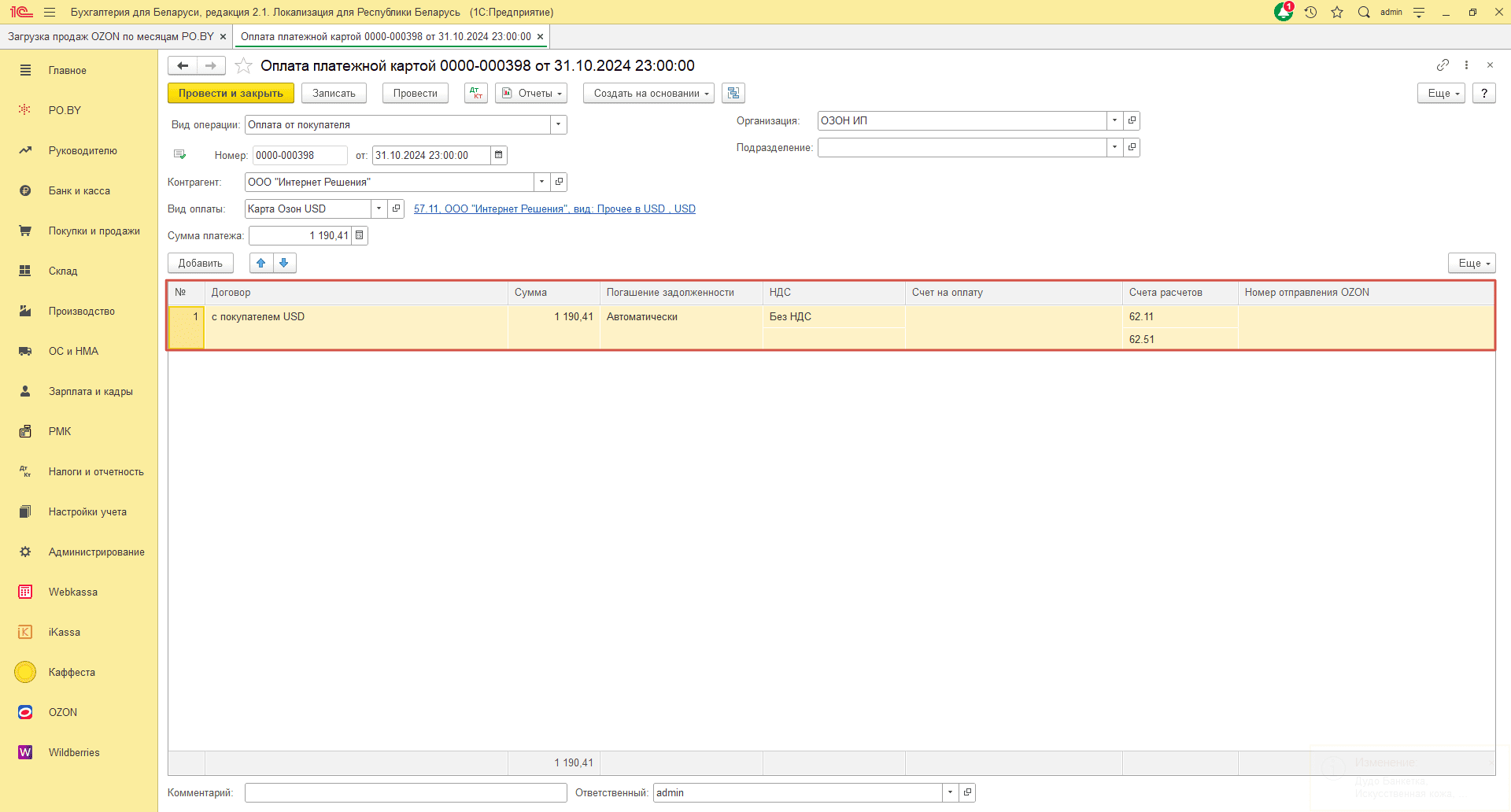Close the Загрузка продаж OZON tab
The image size is (1511, 812).
(x=223, y=36)
